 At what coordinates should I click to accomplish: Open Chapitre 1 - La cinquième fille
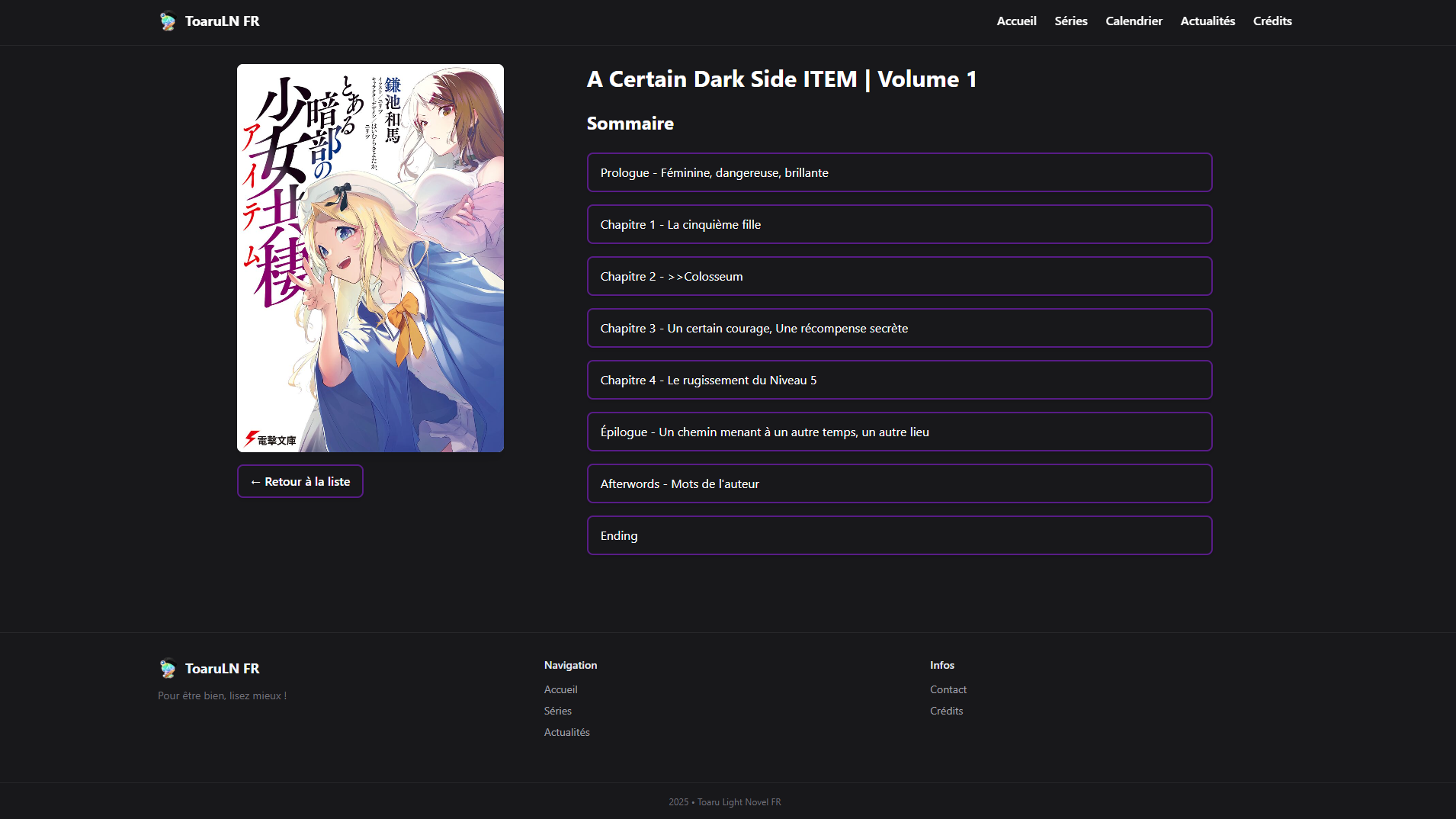coord(899,224)
